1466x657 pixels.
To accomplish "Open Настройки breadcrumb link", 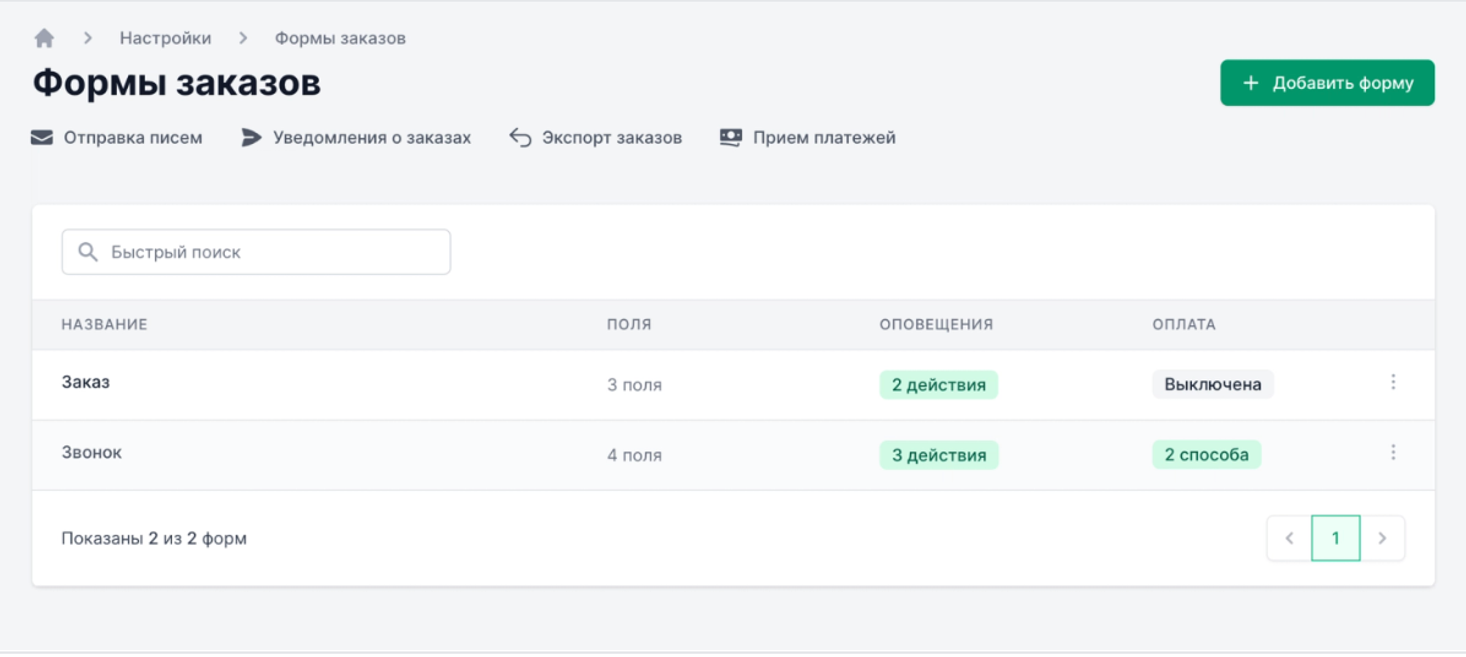I will 165,38.
